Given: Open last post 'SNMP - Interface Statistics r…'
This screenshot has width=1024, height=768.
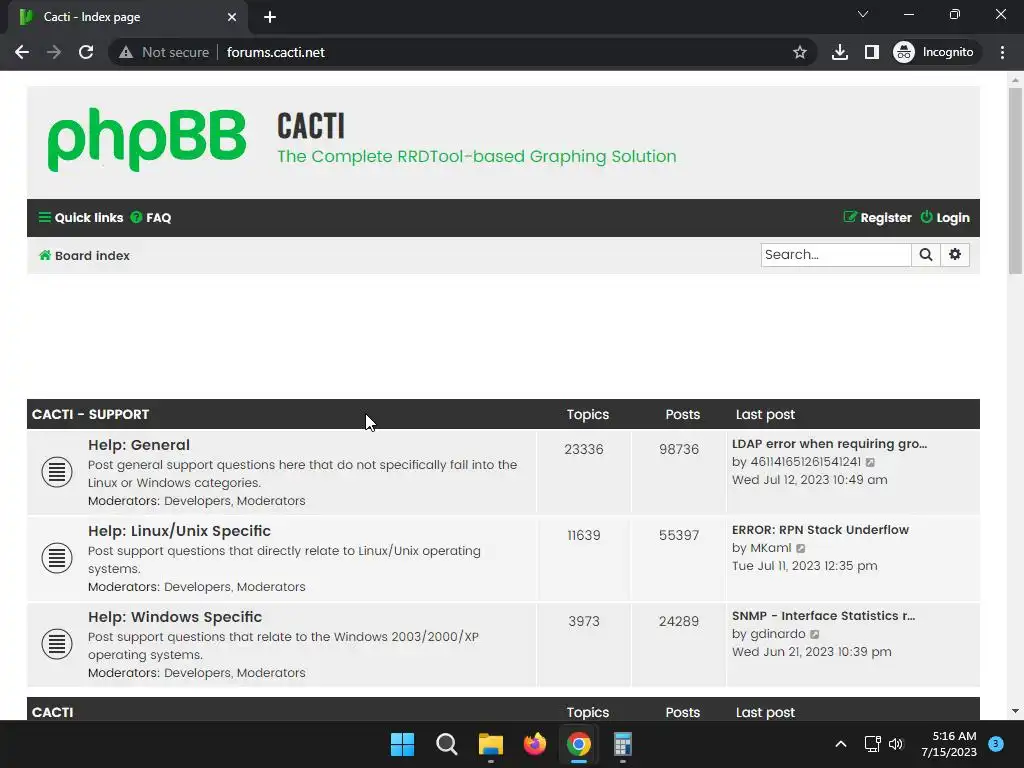Looking at the screenshot, I should [824, 616].
